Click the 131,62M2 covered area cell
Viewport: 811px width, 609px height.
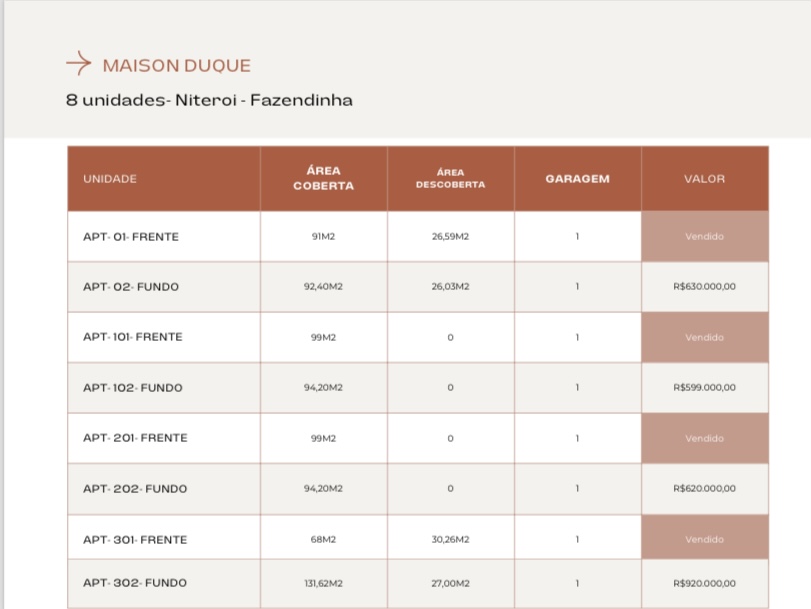pos(323,583)
